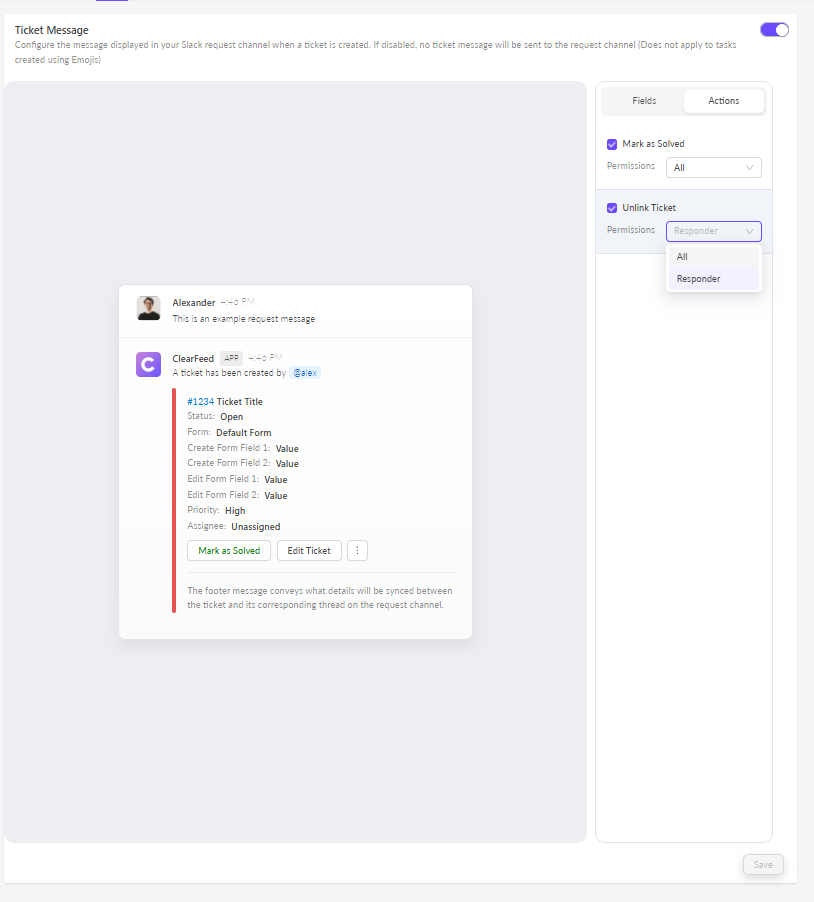Disable the Ticket Message toggle switch
814x902 pixels.
774,30
